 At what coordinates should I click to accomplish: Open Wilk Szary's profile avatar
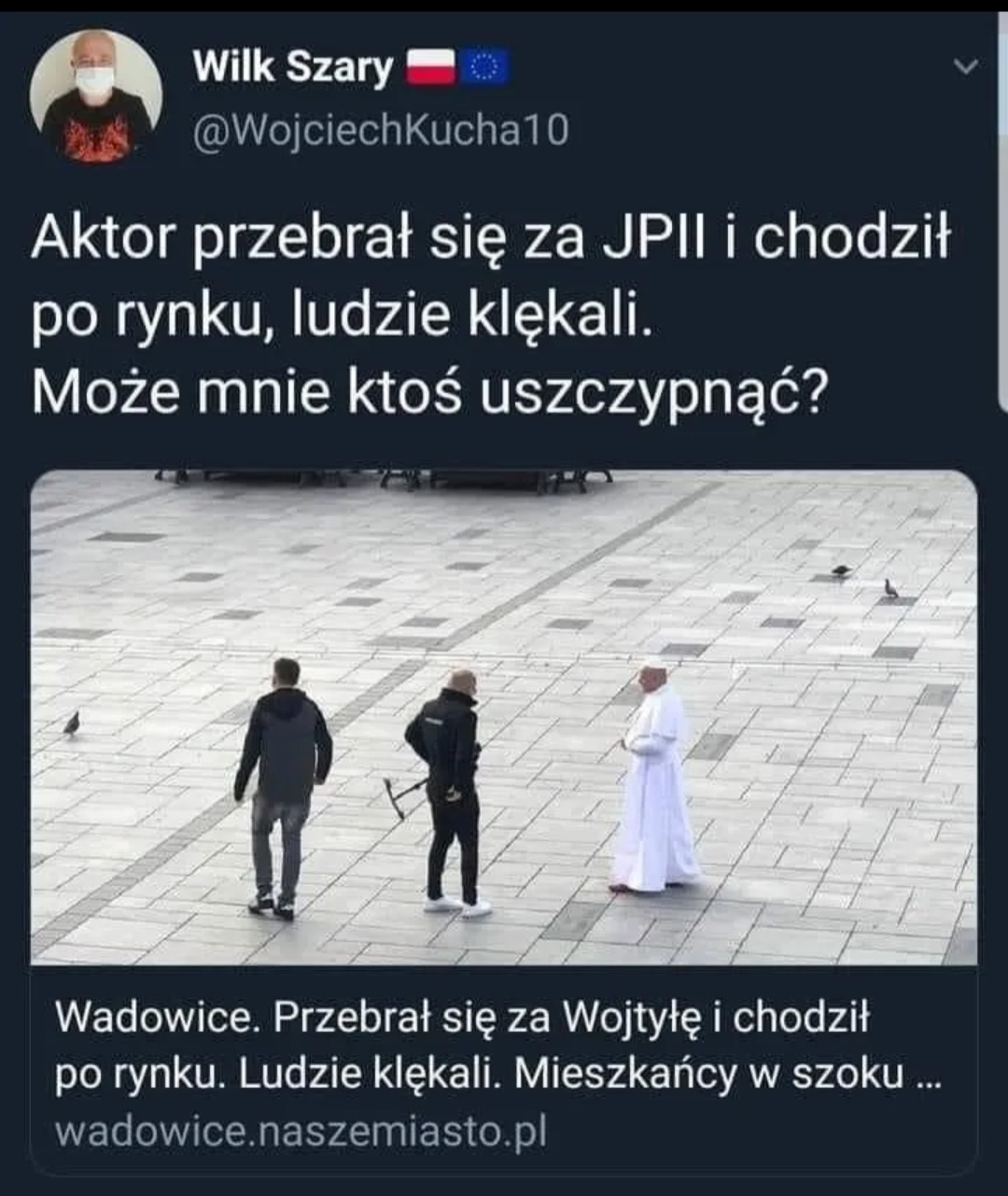click(x=96, y=97)
